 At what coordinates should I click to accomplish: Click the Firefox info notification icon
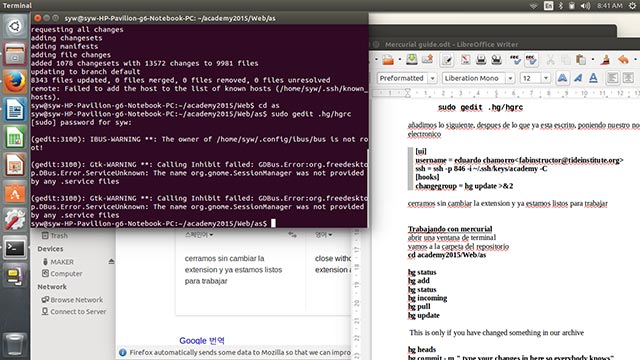coord(122,352)
